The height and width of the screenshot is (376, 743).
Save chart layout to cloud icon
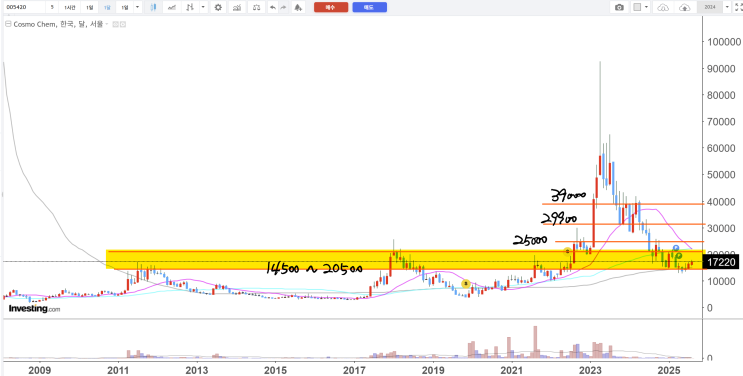tap(685, 8)
